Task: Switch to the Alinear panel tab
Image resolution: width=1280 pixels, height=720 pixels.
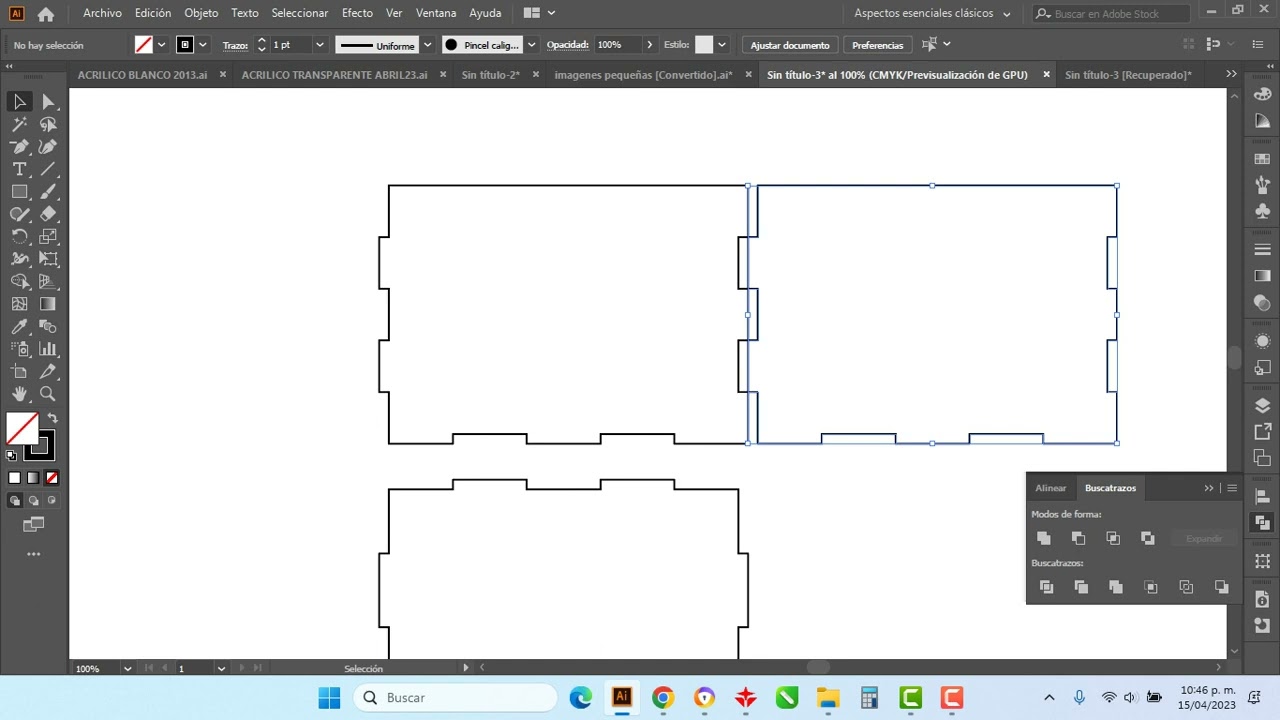Action: [1051, 488]
